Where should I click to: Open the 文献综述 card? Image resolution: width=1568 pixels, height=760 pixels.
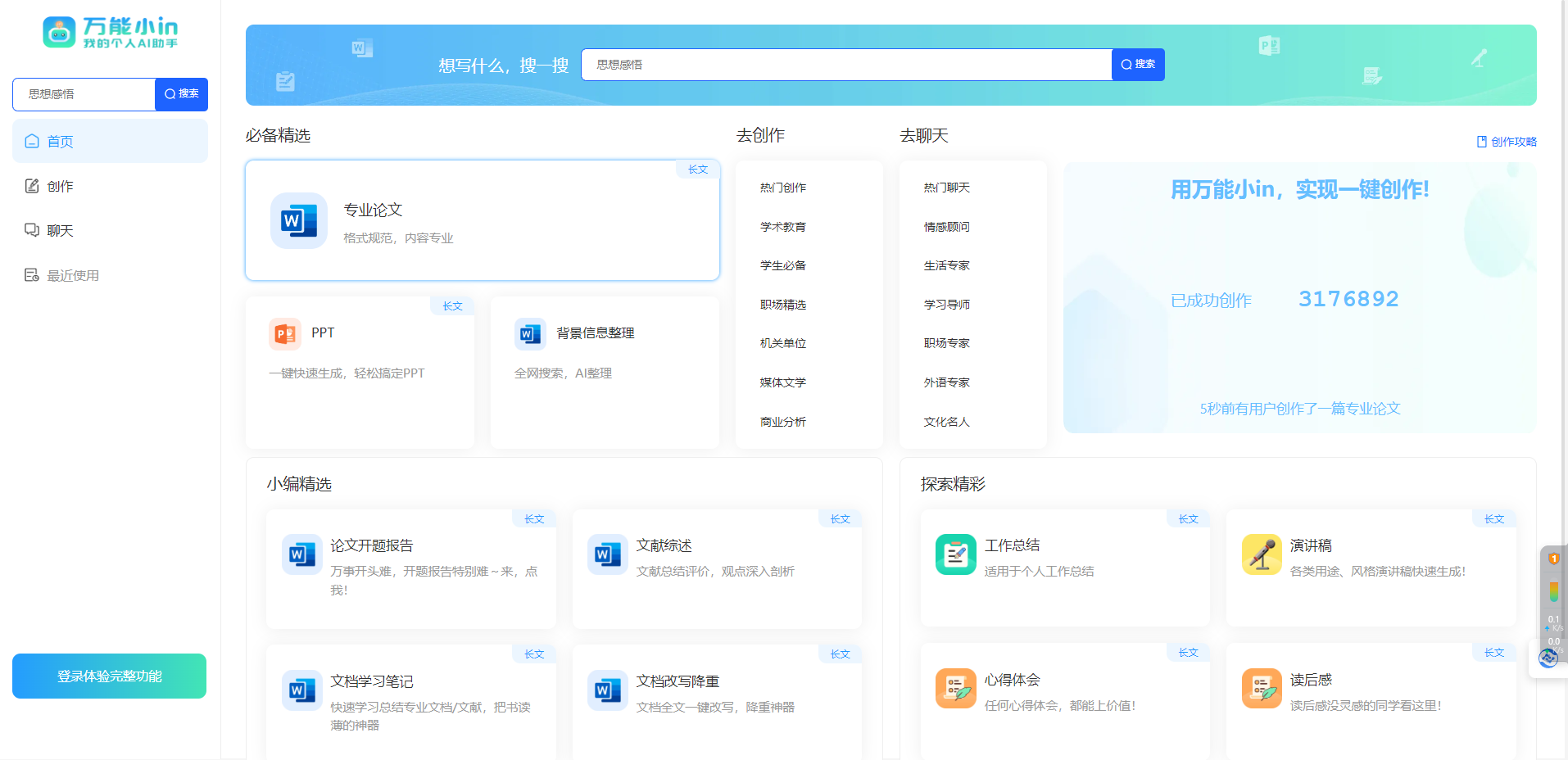pos(716,569)
